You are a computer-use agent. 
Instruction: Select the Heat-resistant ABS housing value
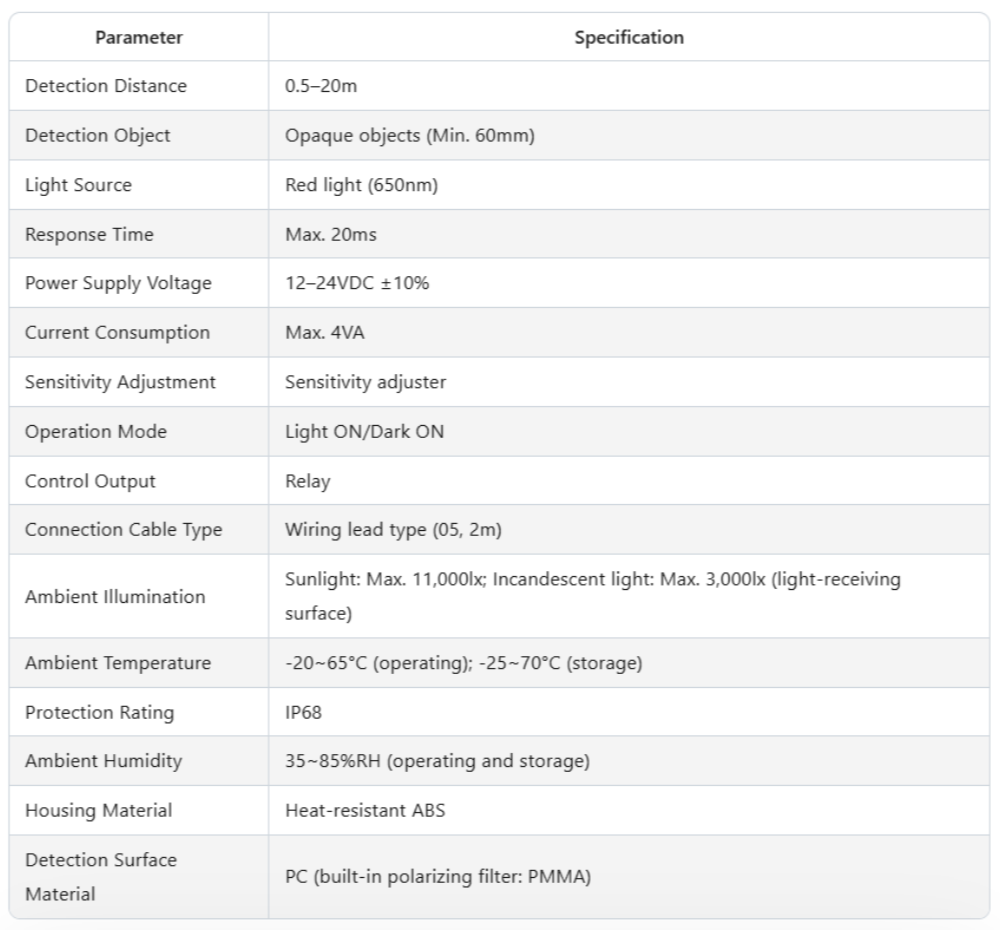[365, 810]
